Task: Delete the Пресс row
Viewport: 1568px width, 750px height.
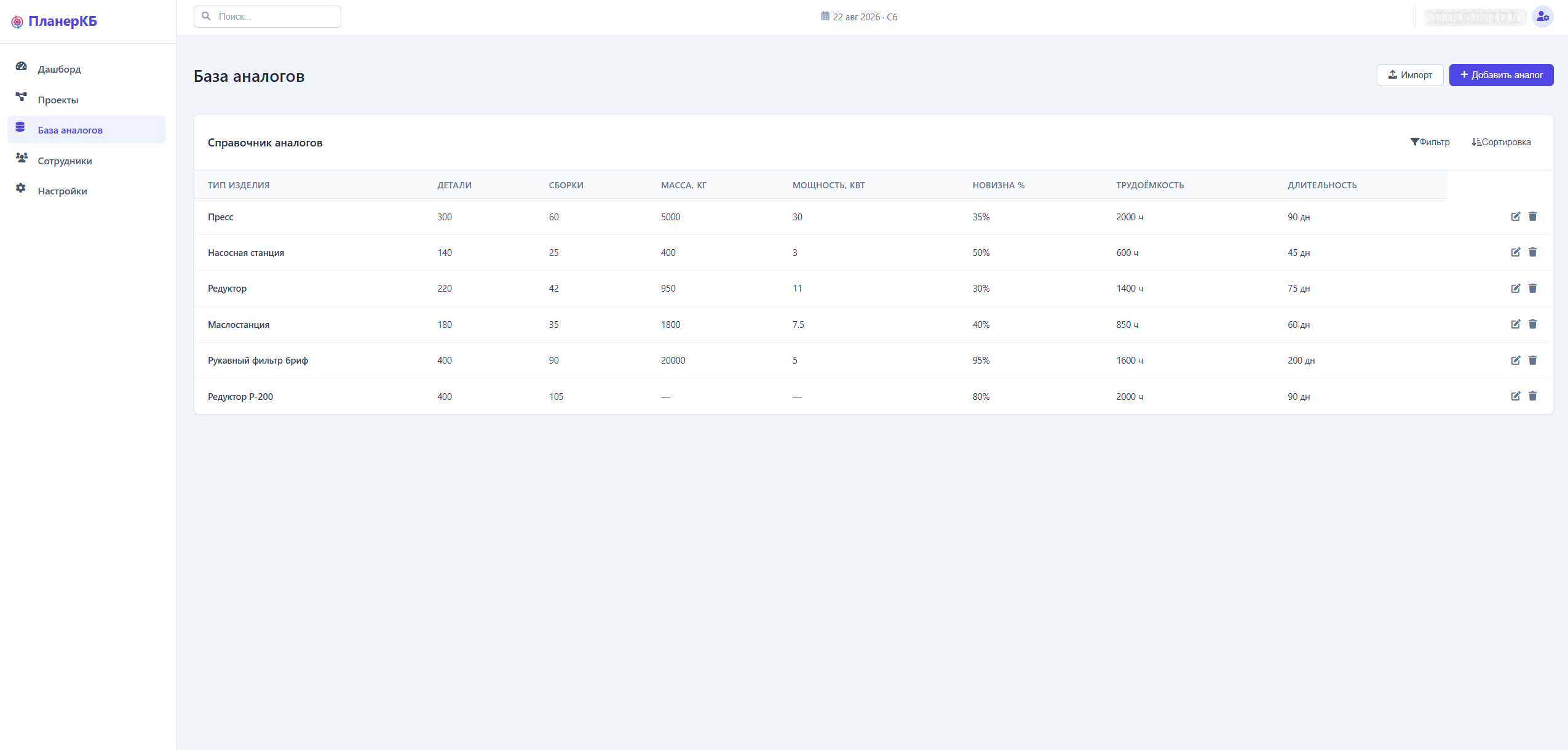Action: coord(1532,217)
